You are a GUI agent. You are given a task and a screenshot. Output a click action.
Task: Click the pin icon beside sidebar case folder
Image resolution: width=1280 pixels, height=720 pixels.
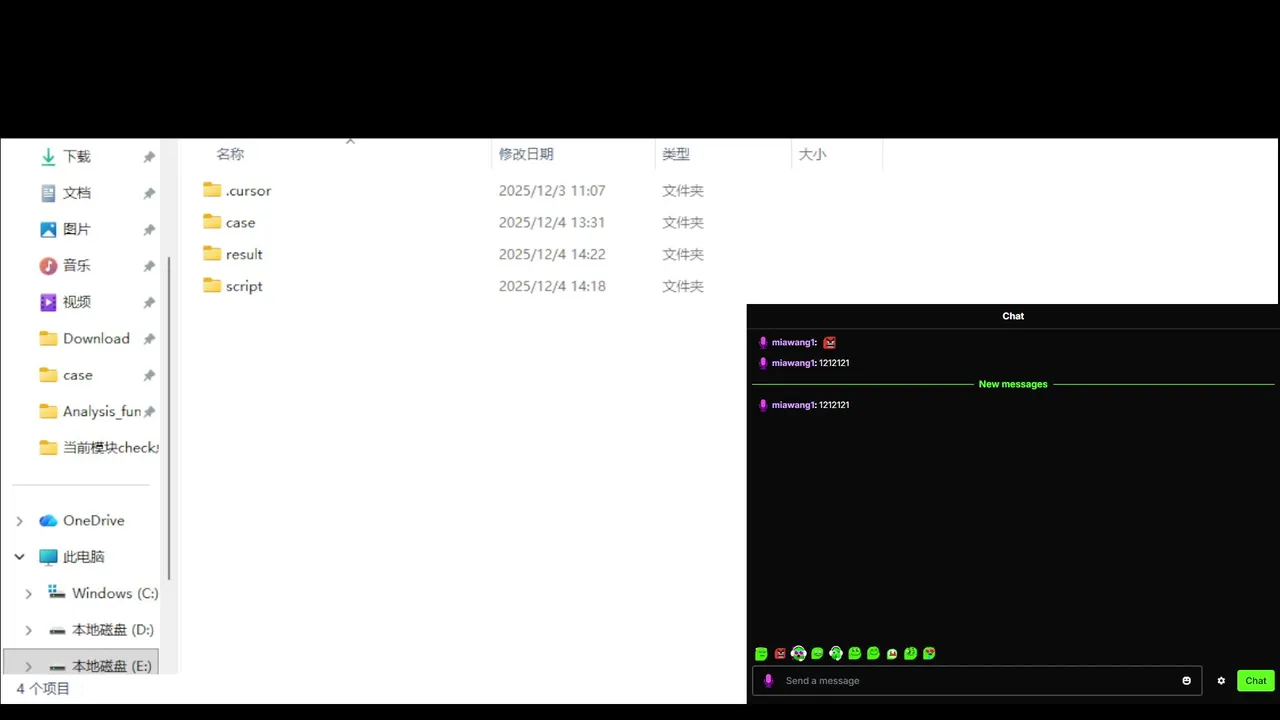tap(149, 375)
